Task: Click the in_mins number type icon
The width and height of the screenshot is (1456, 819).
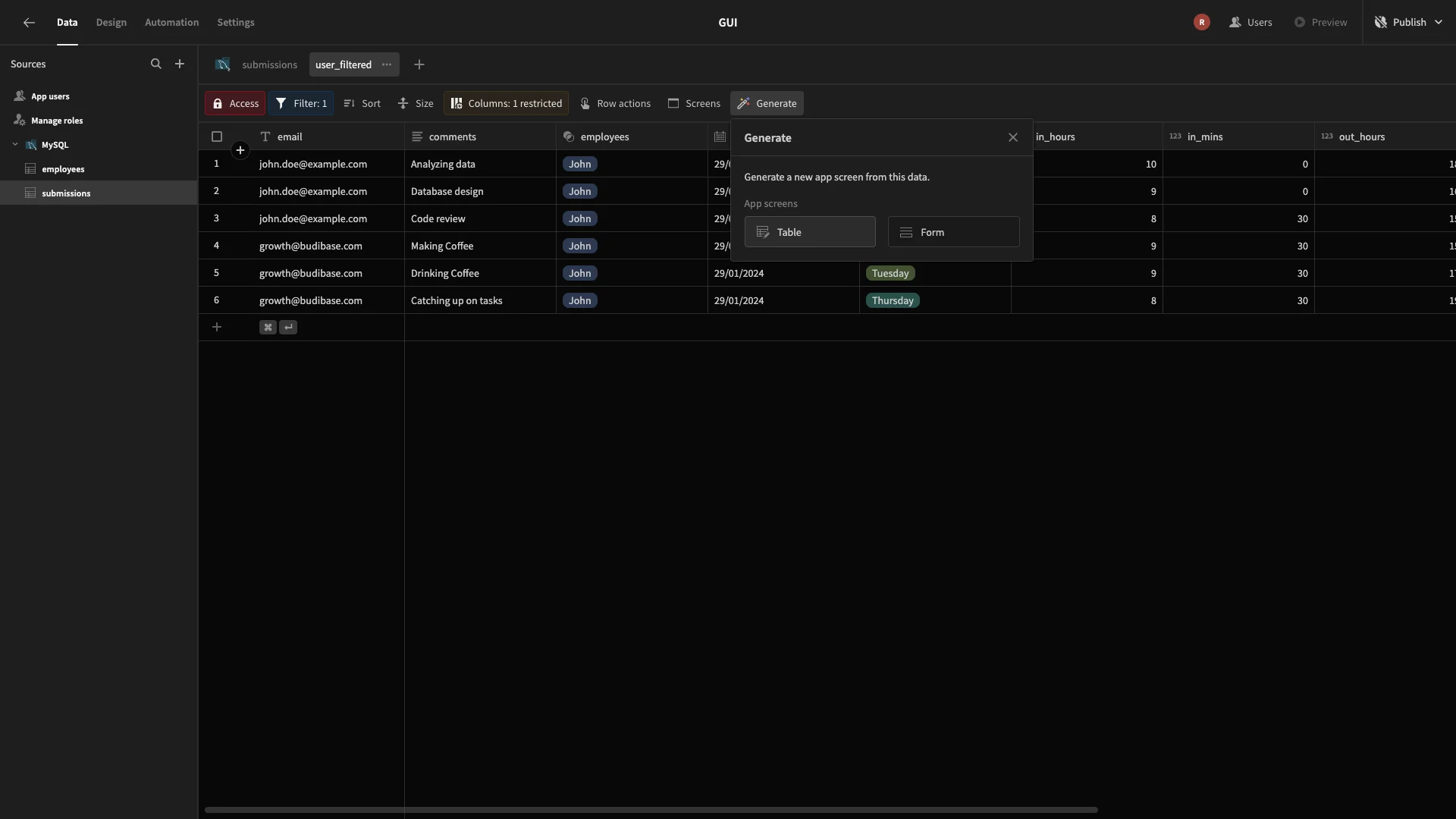Action: point(1175,137)
